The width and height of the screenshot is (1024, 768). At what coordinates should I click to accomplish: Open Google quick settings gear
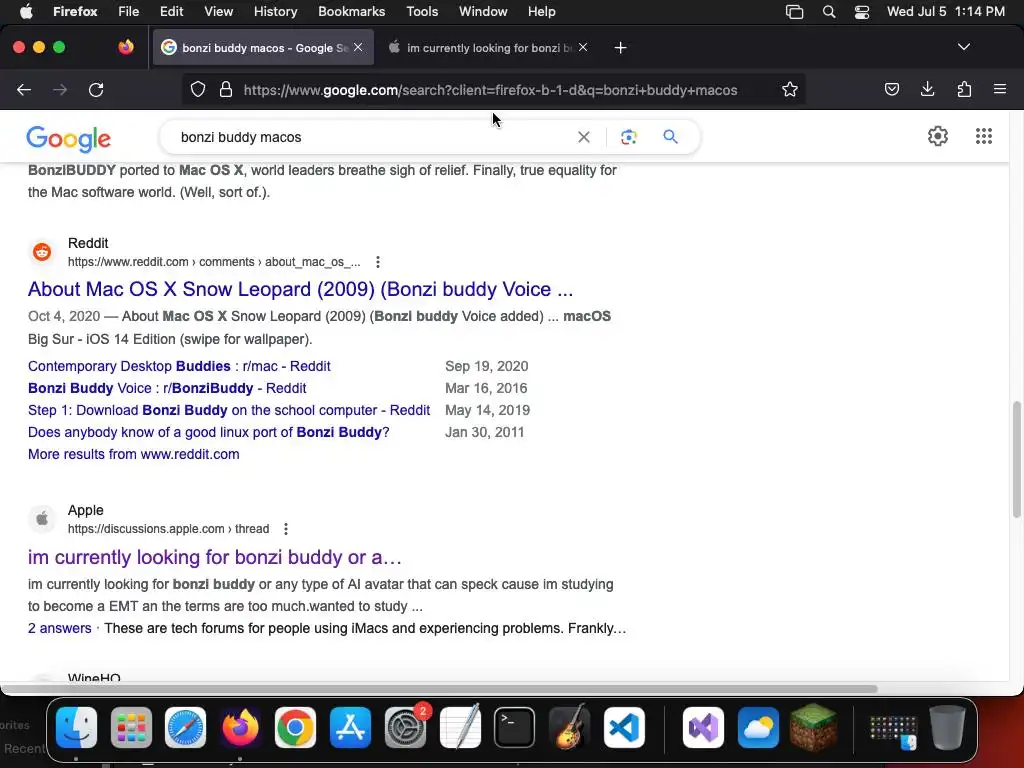(938, 136)
